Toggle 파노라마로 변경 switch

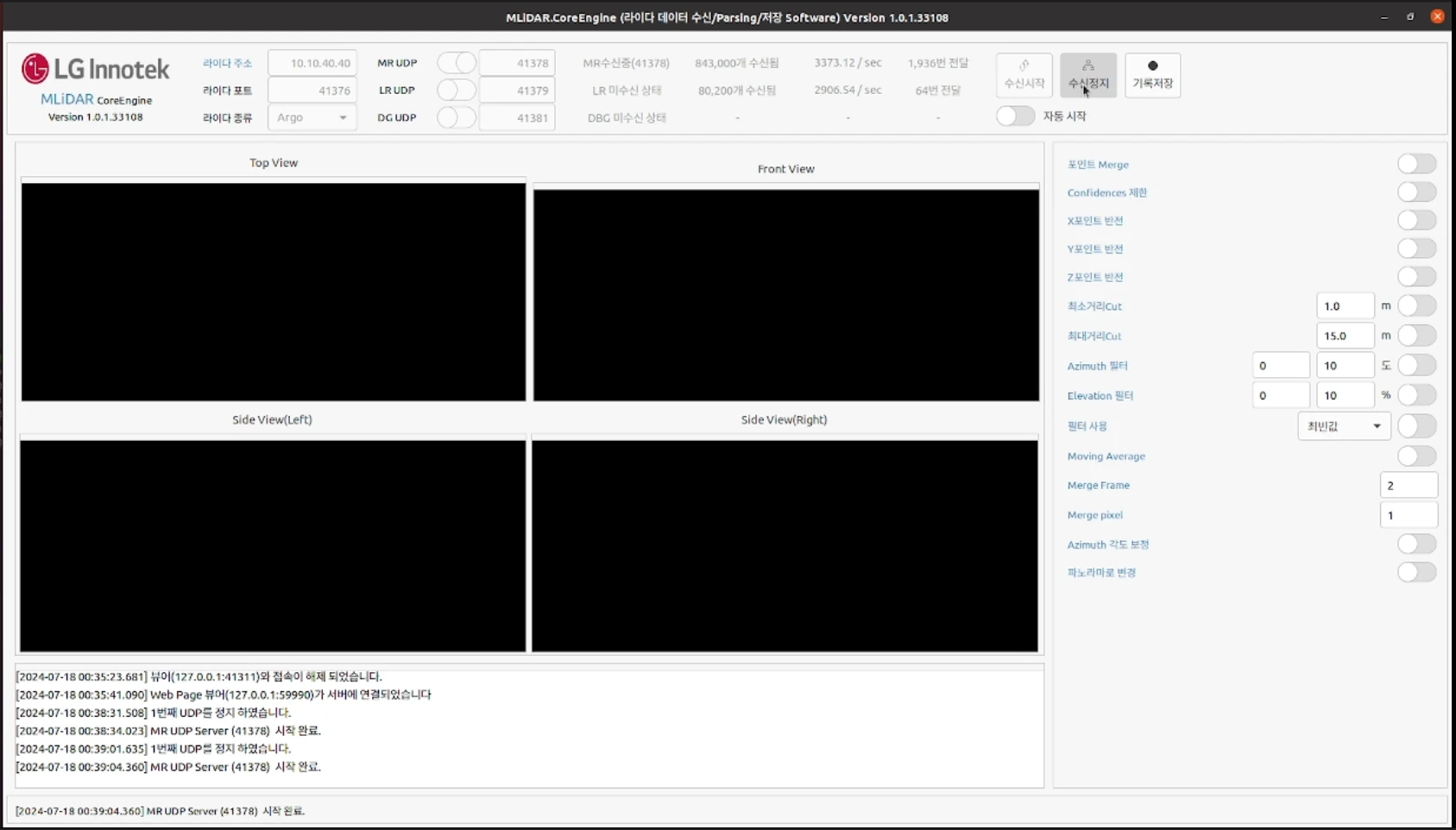click(1416, 572)
